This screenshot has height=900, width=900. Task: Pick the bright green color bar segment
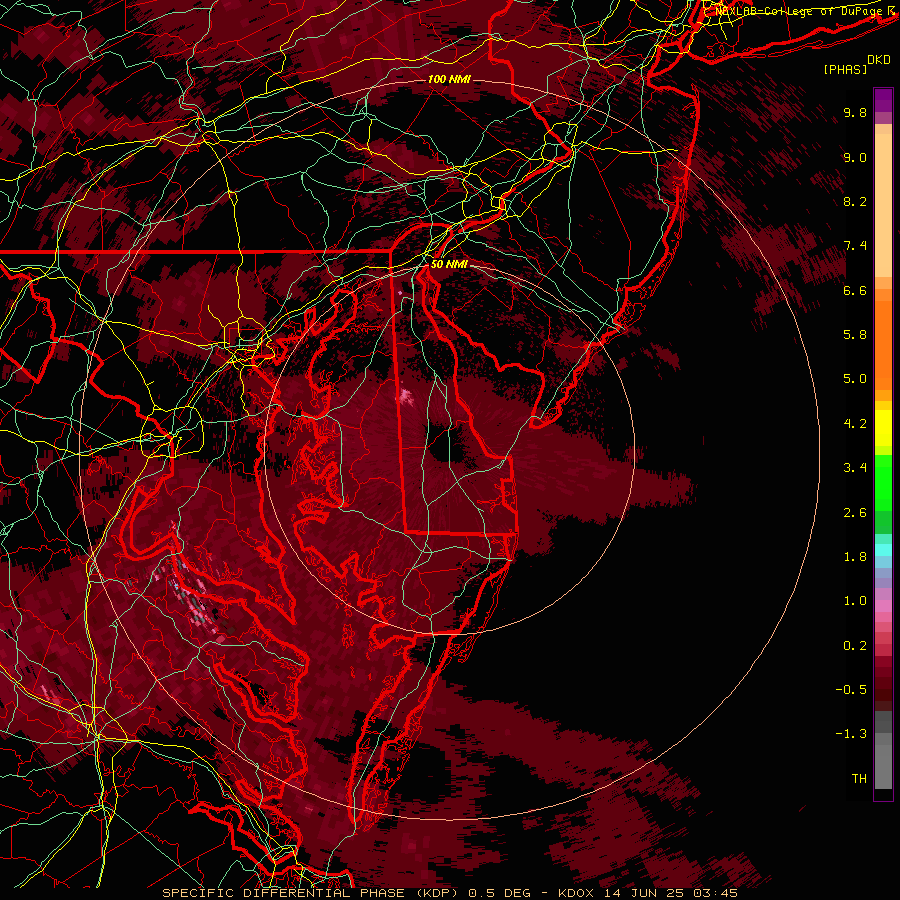[883, 482]
